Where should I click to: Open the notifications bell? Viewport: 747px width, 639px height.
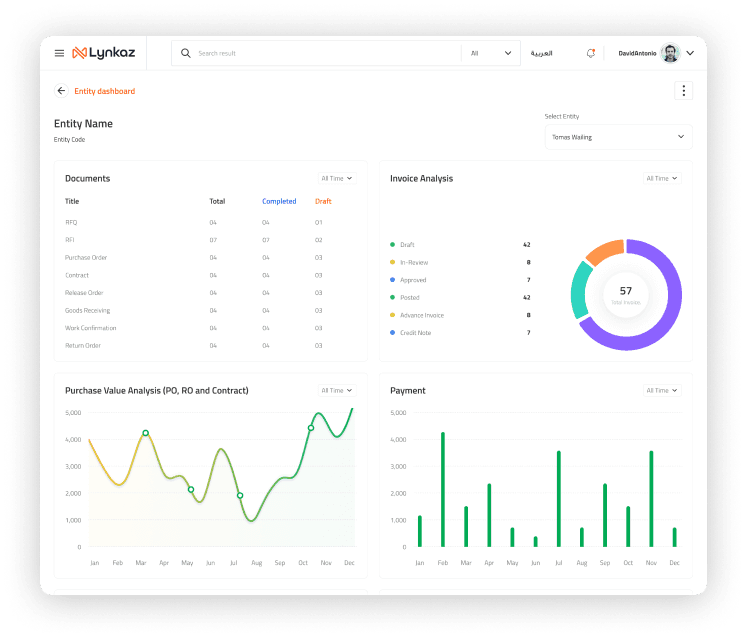tap(591, 53)
